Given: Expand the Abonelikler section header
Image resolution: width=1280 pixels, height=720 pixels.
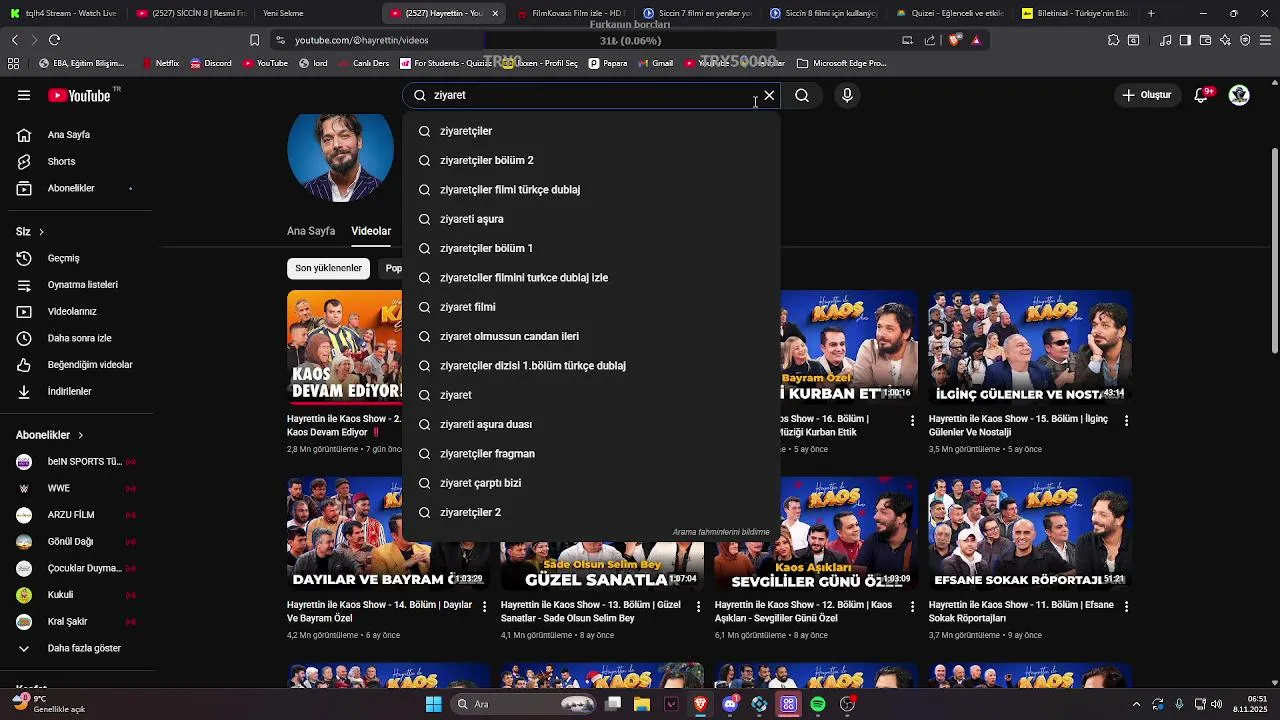Looking at the screenshot, I should pyautogui.click(x=50, y=435).
